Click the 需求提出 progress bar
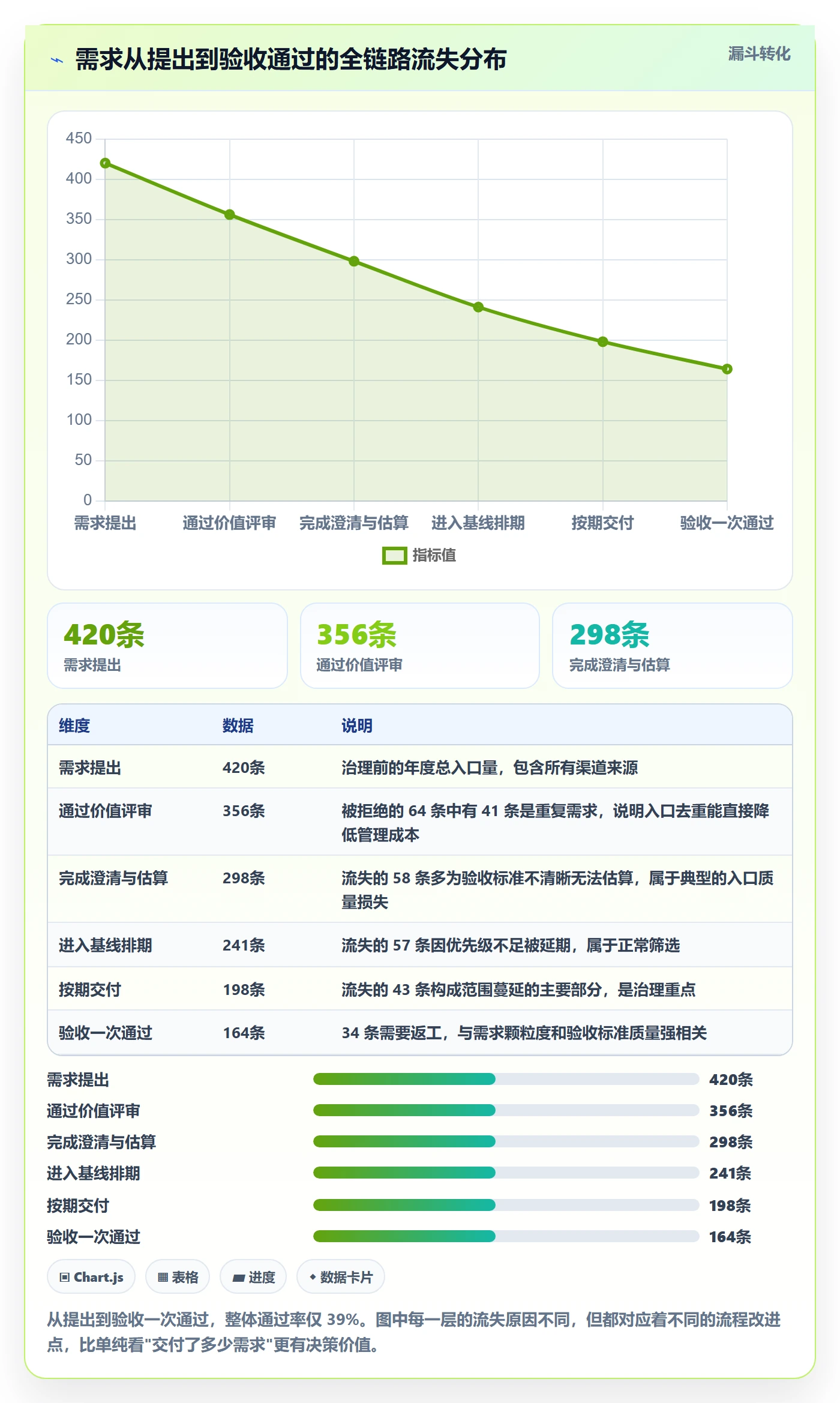The width and height of the screenshot is (840, 1403). pyautogui.click(x=506, y=1079)
